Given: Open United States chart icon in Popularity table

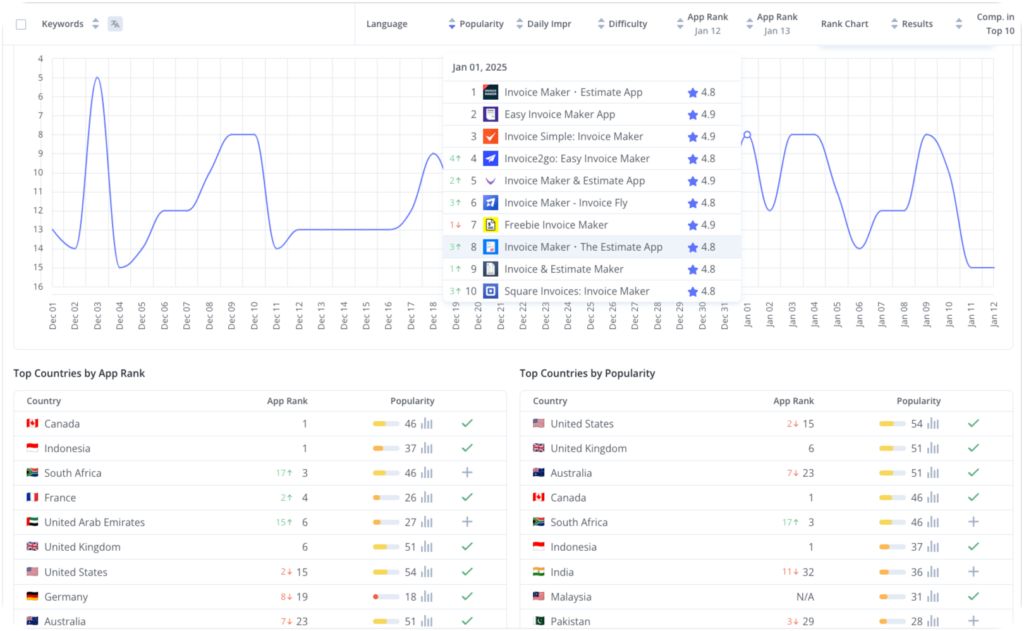Looking at the screenshot, I should [x=933, y=423].
